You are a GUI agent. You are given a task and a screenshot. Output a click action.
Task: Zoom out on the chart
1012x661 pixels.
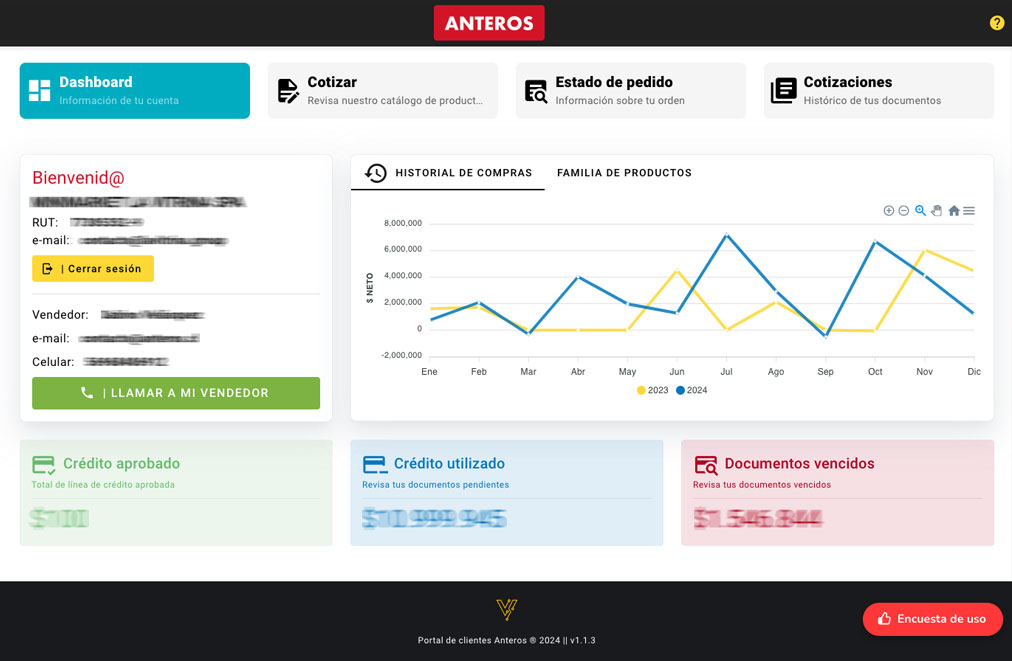pyautogui.click(x=904, y=210)
